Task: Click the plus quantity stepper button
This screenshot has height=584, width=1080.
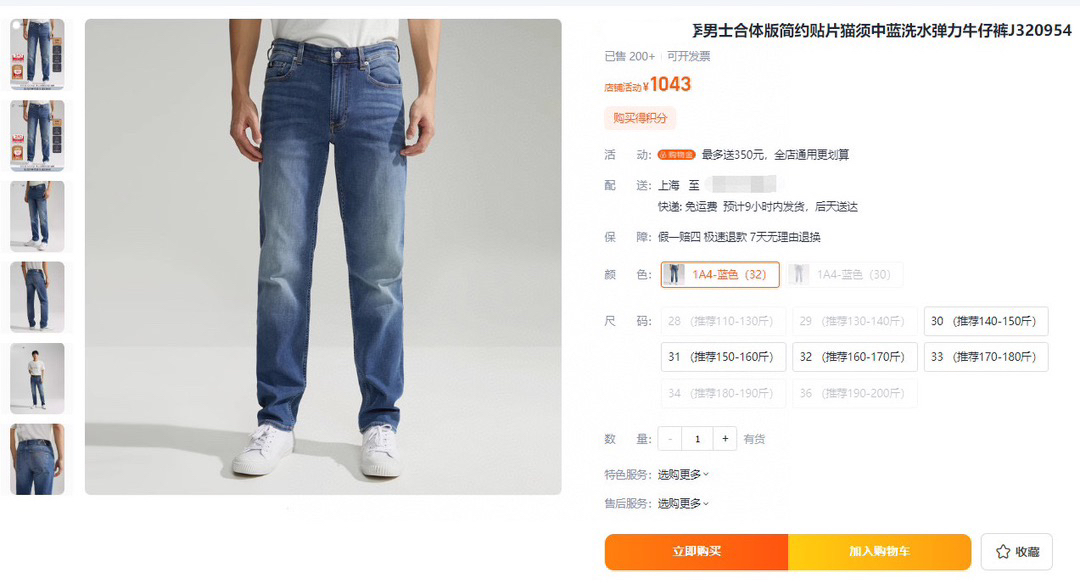Action: [x=725, y=439]
